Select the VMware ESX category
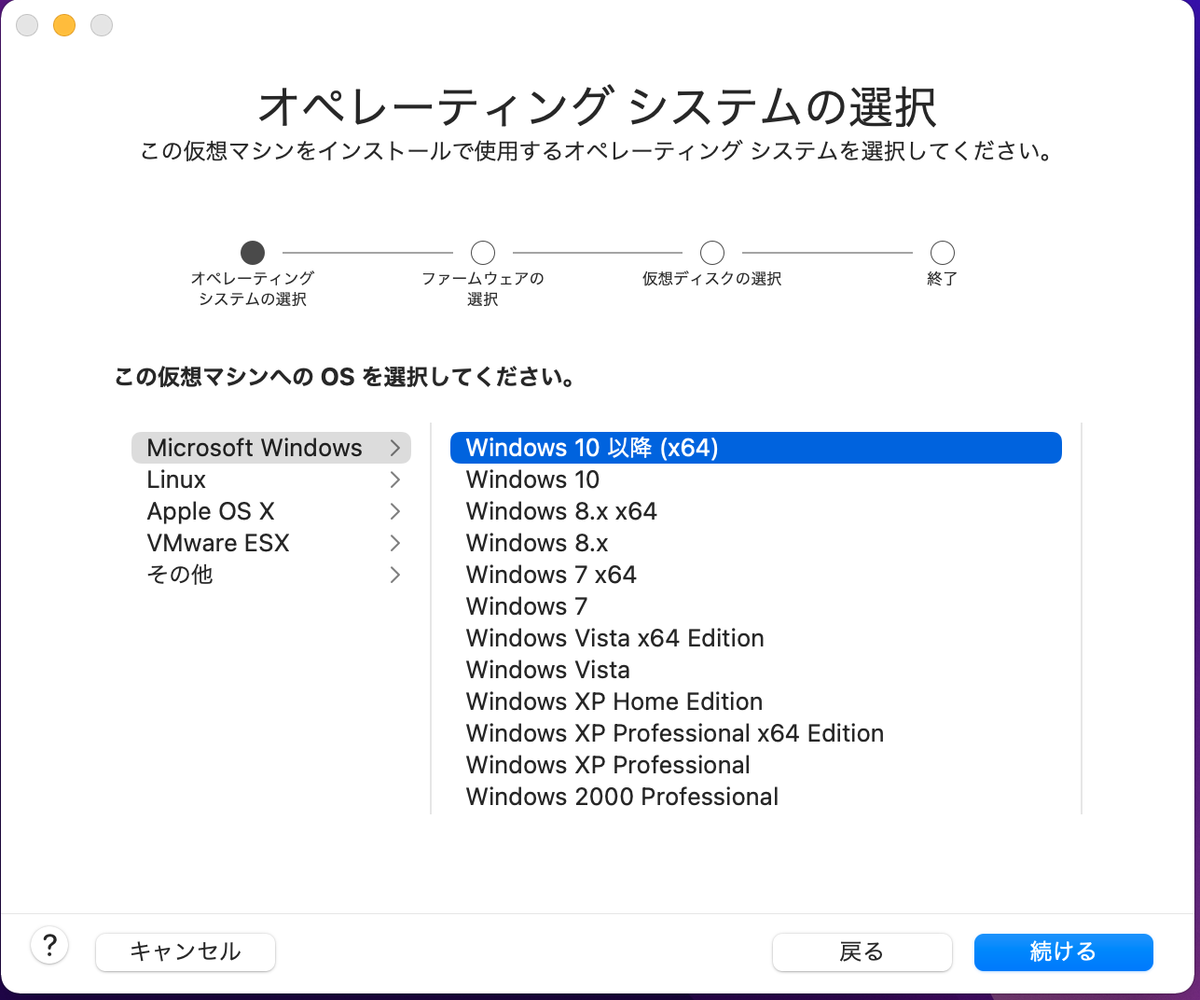Viewport: 1200px width, 1000px height. click(x=218, y=543)
